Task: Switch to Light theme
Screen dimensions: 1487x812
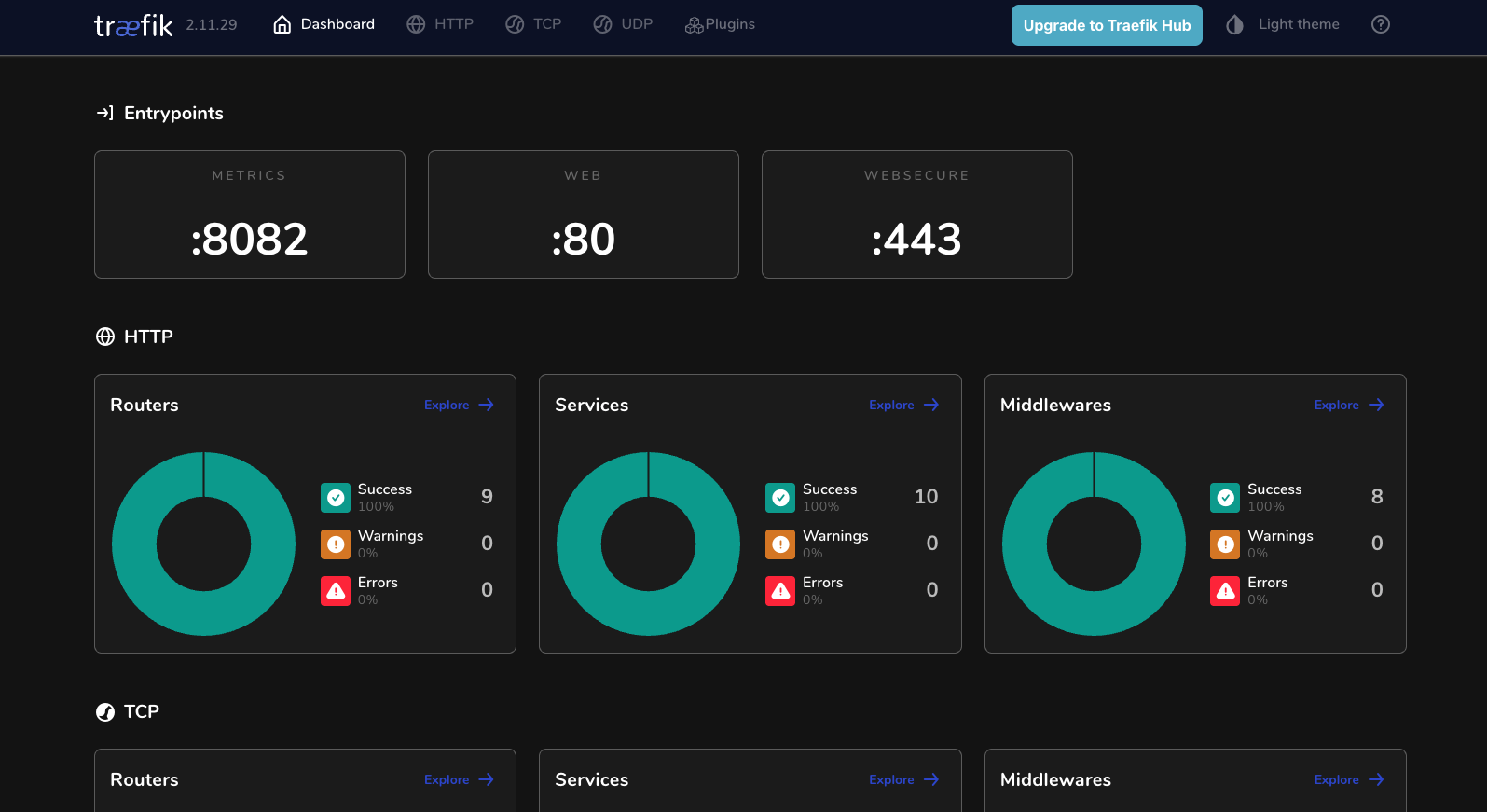Action: 1283,25
